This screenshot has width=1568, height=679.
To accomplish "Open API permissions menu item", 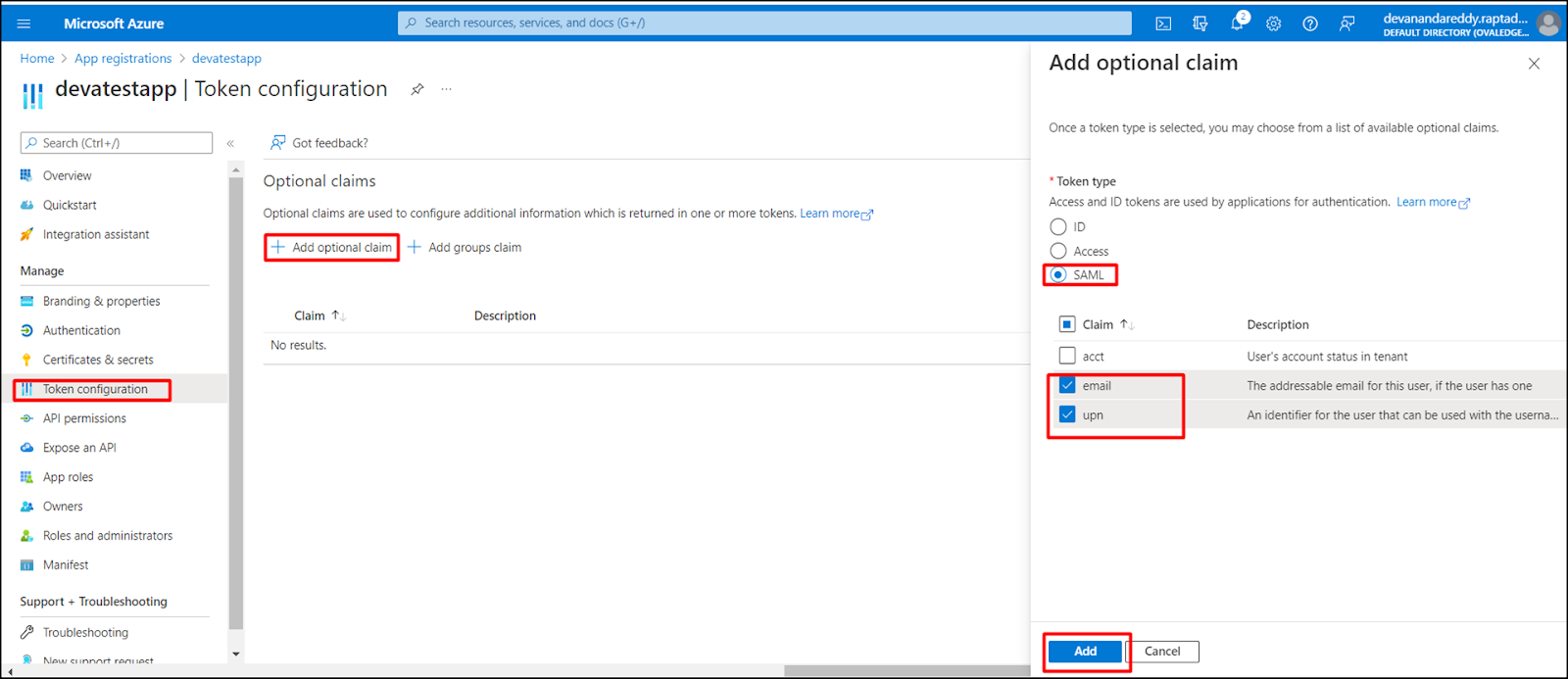I will tap(84, 418).
